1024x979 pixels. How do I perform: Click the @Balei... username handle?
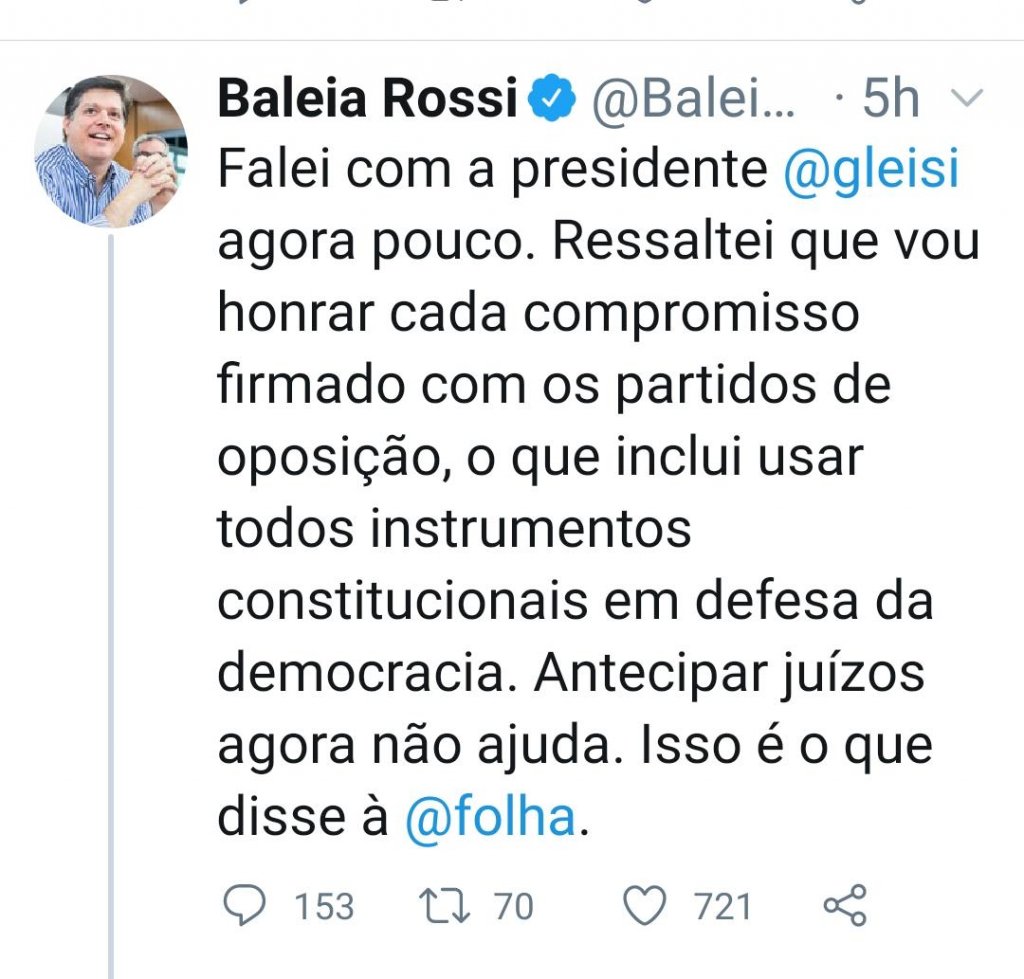tap(695, 100)
